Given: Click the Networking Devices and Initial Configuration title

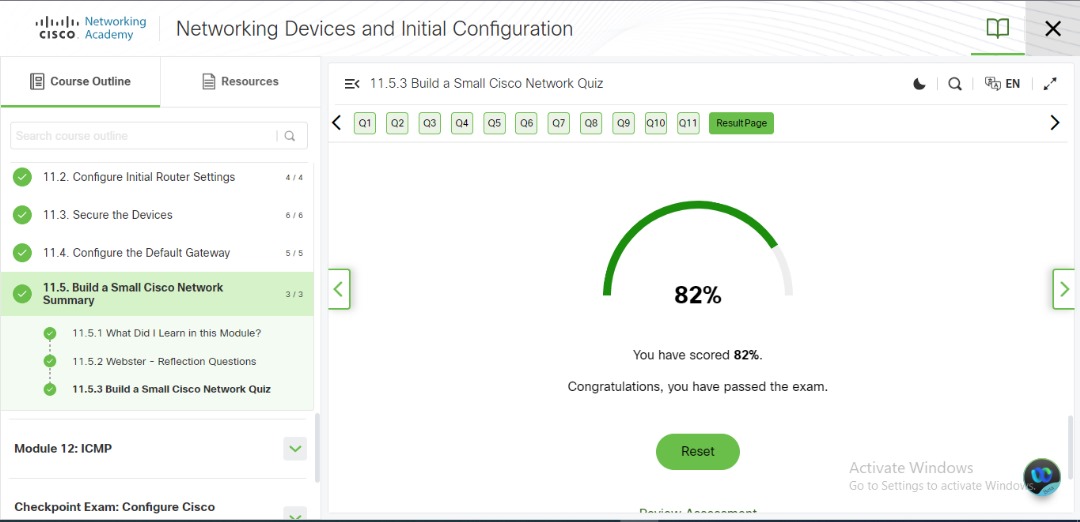Looking at the screenshot, I should 375,28.
